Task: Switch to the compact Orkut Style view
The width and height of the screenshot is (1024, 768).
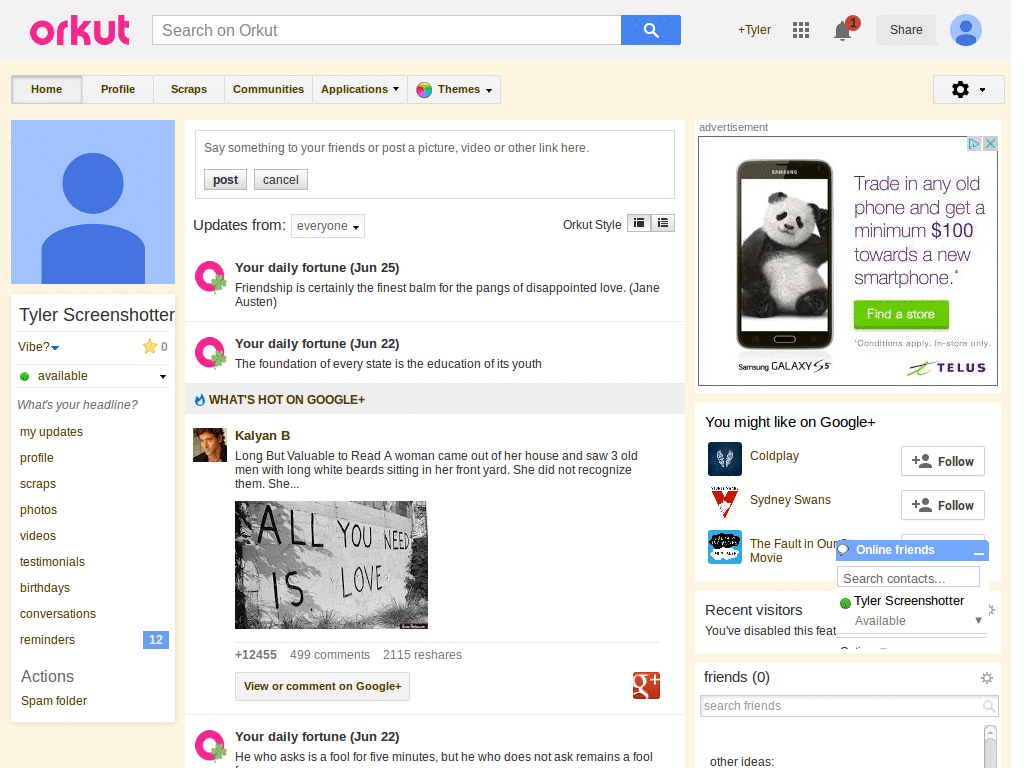Action: click(639, 223)
